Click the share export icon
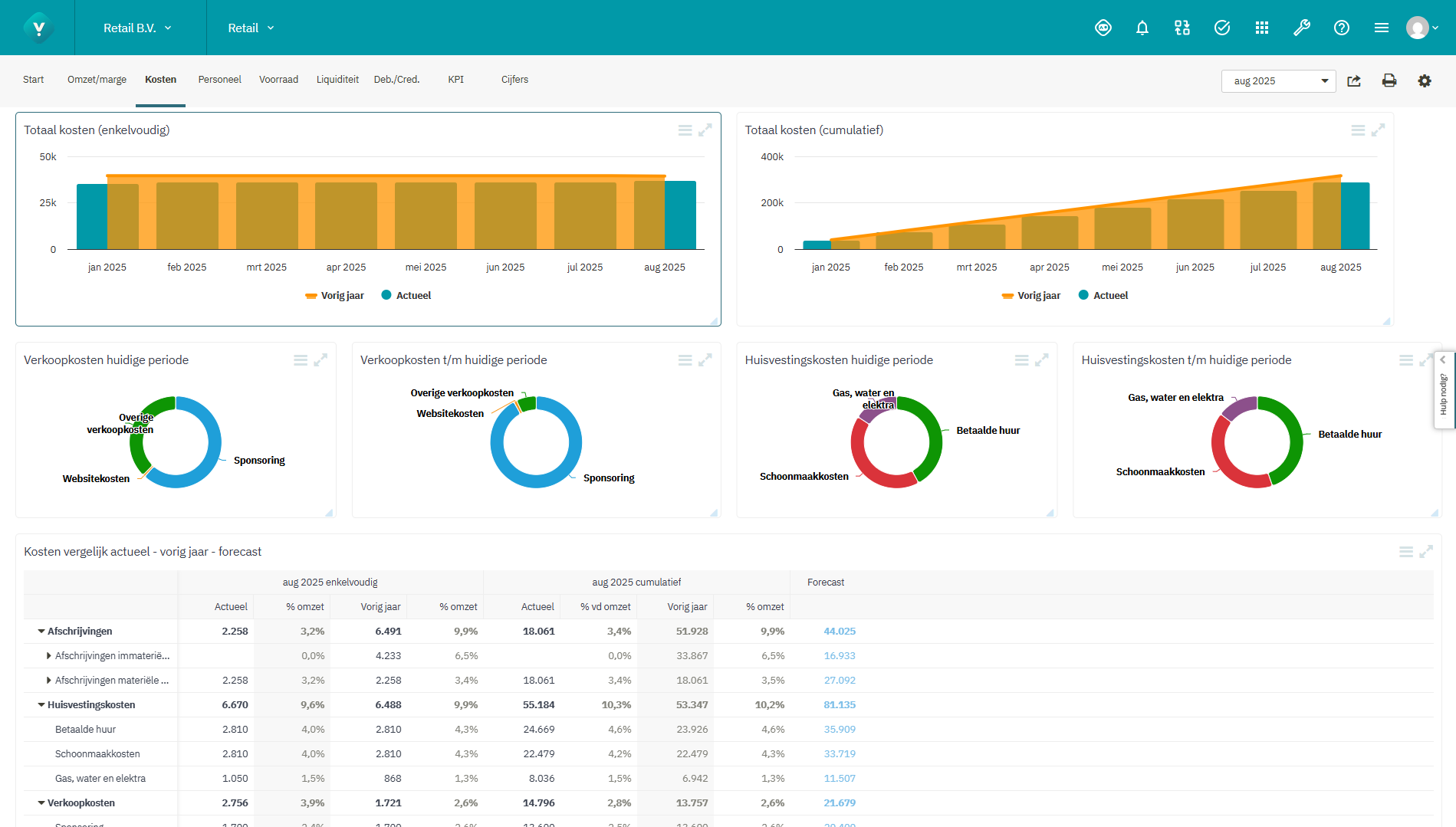The height and width of the screenshot is (827, 1456). click(1354, 81)
